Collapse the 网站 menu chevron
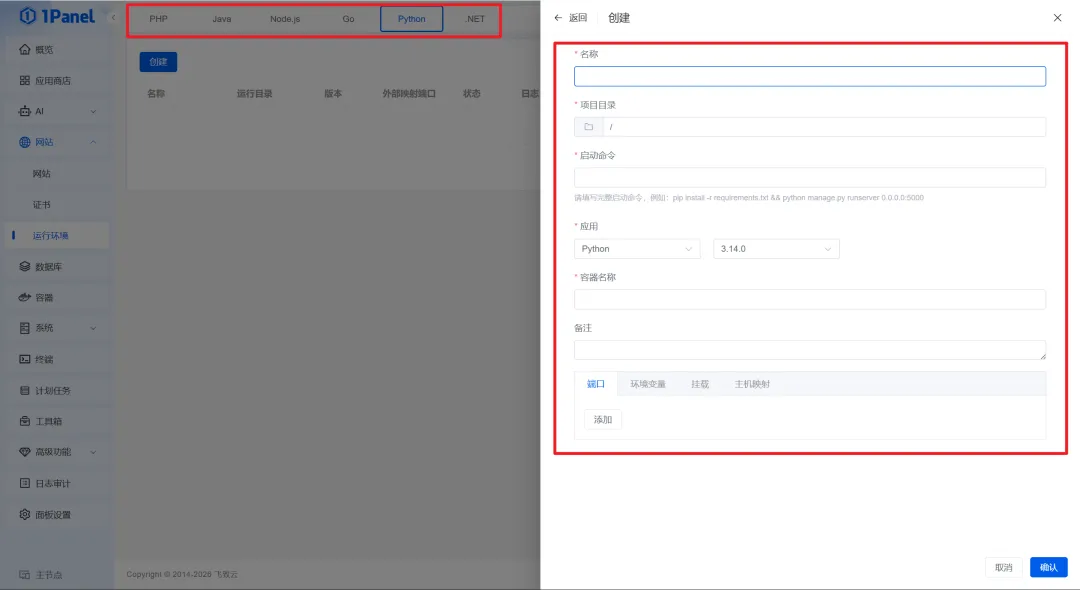The width and height of the screenshot is (1080, 590). (x=93, y=142)
